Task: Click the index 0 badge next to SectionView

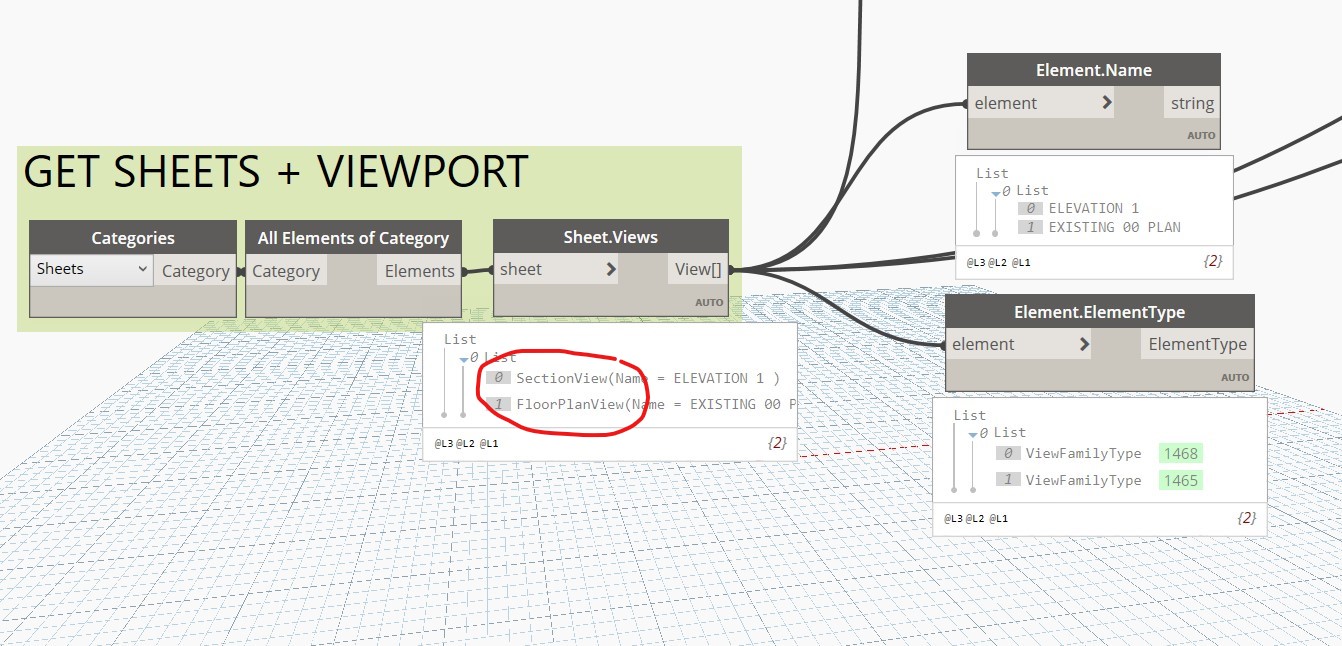Action: (498, 378)
